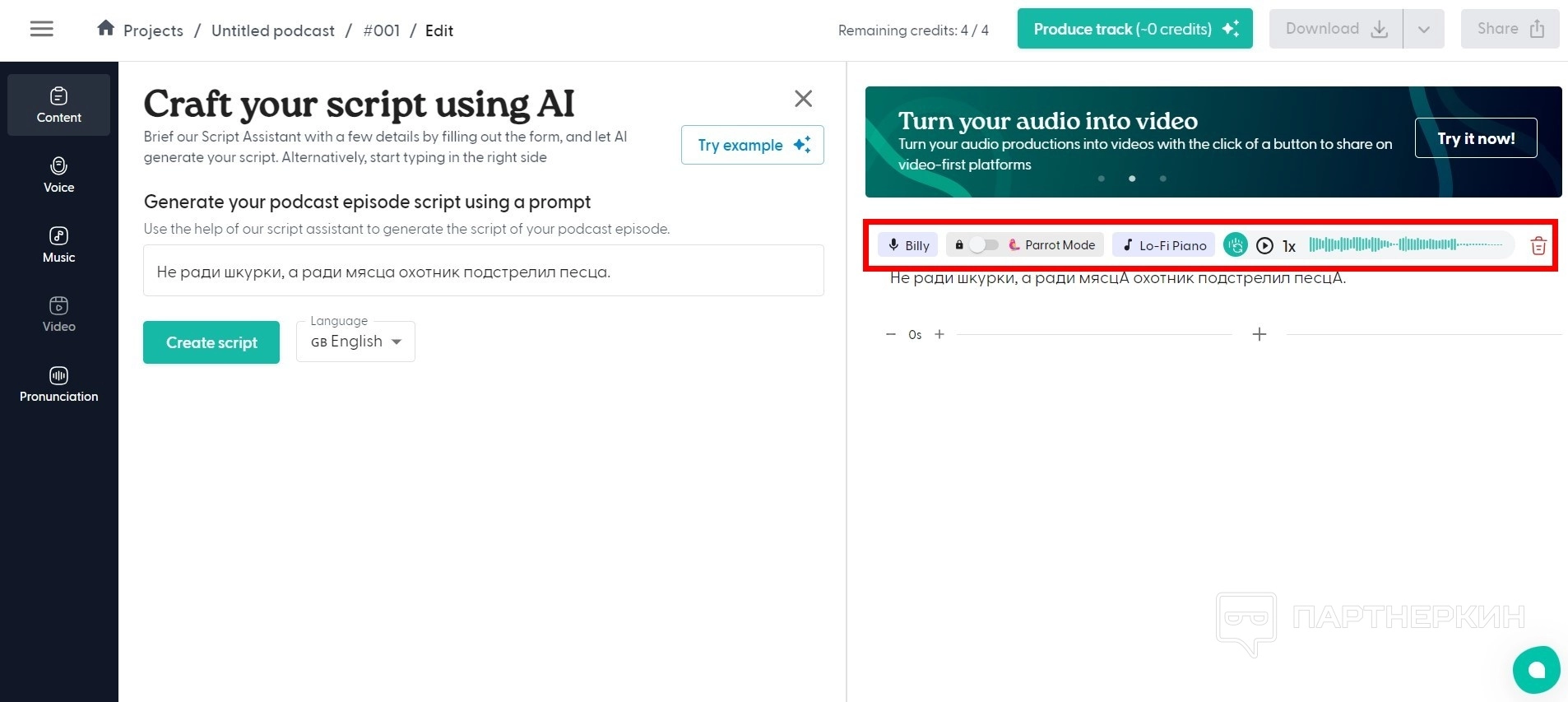Open the hamburger menu
This screenshot has height=702, width=1568.
pos(41,30)
